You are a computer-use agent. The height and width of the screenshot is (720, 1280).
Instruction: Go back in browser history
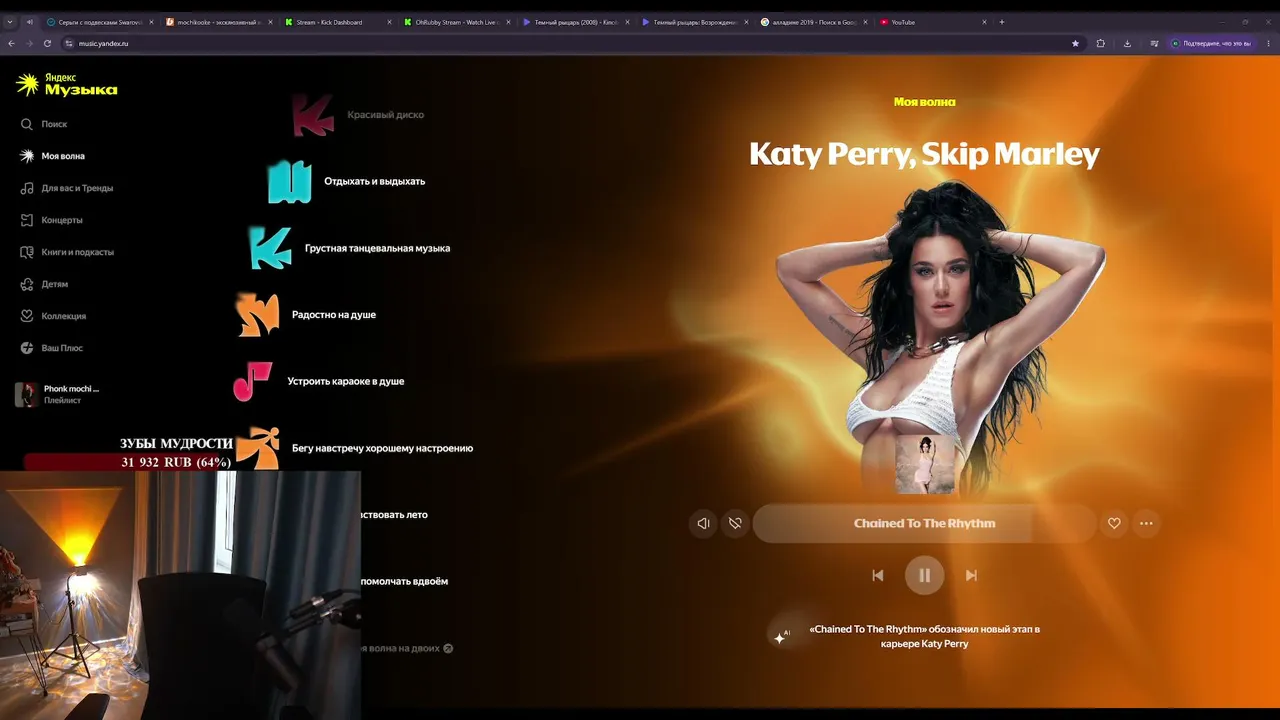(12, 43)
